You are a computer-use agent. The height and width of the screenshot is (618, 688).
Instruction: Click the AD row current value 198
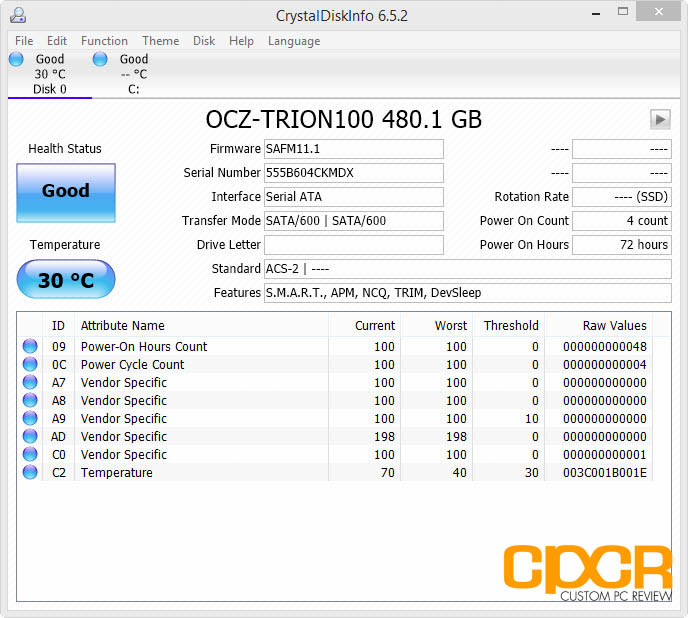[384, 437]
